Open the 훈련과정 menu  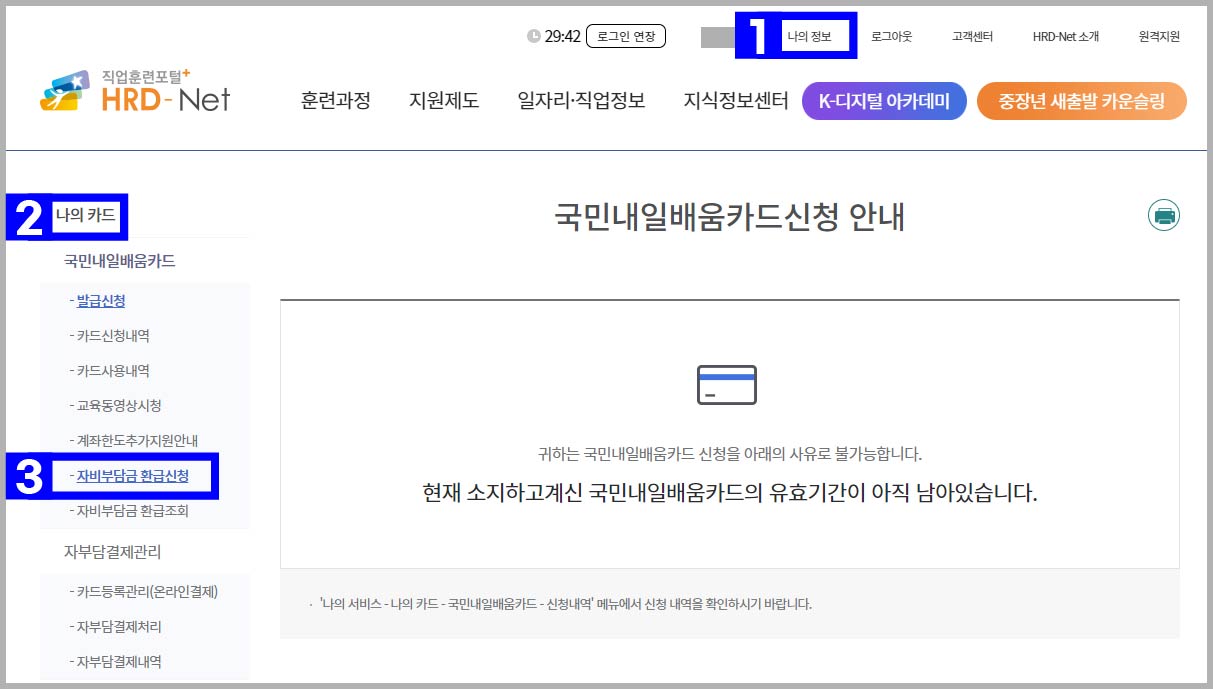pos(335,100)
